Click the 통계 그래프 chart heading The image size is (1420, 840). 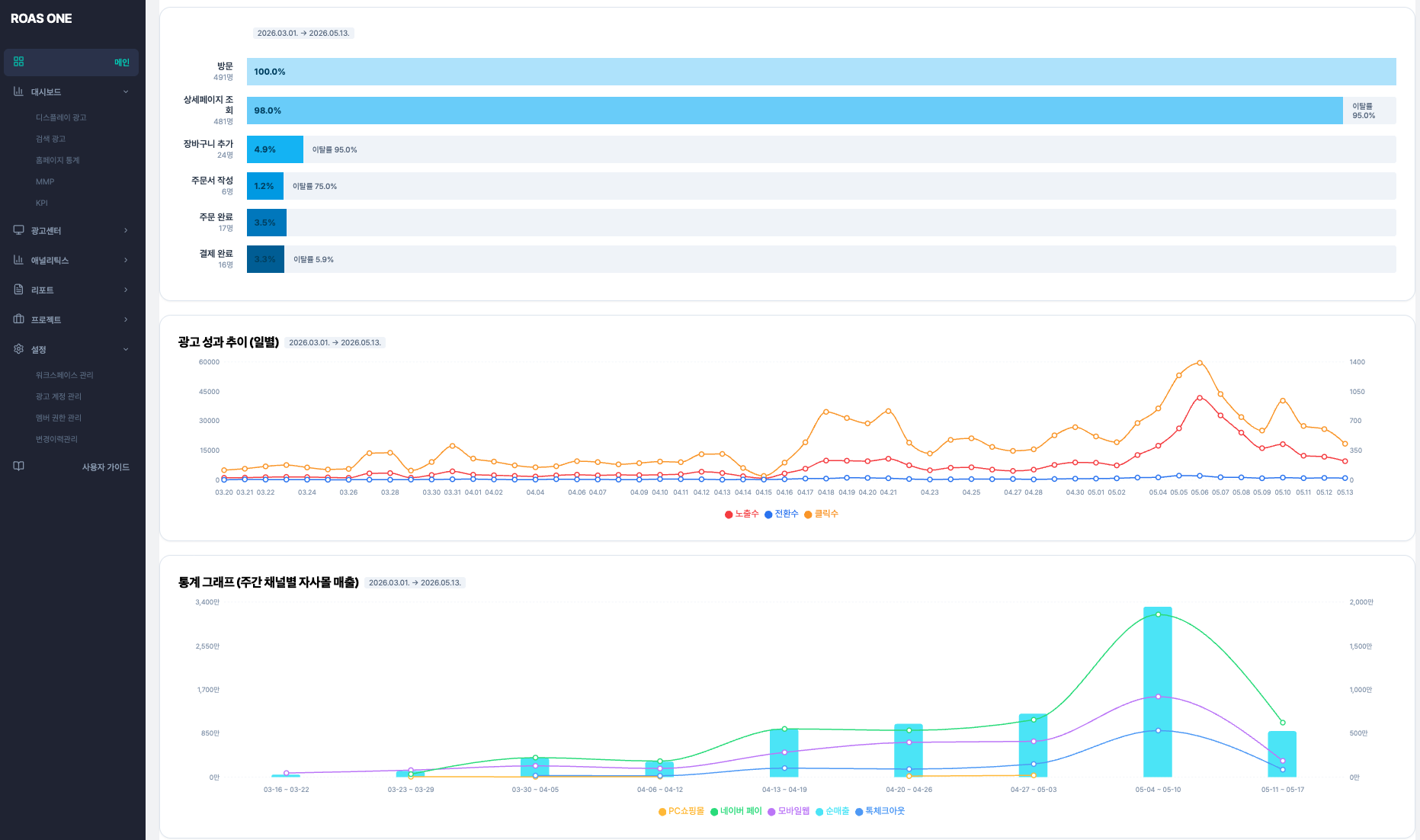[268, 582]
